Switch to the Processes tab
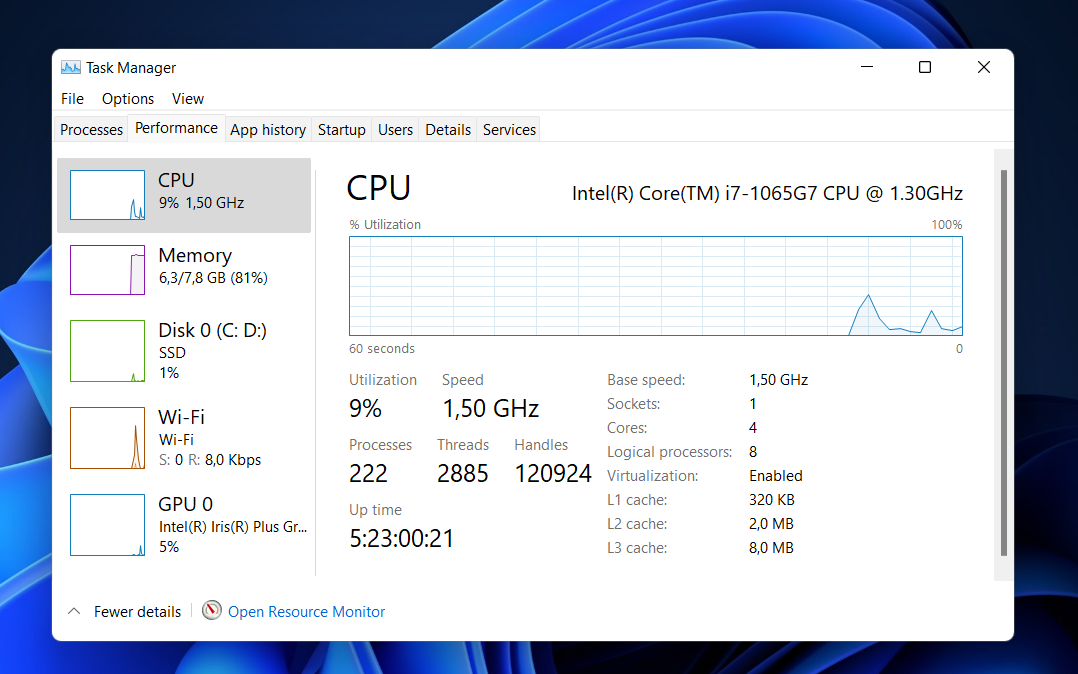The image size is (1078, 674). [91, 129]
